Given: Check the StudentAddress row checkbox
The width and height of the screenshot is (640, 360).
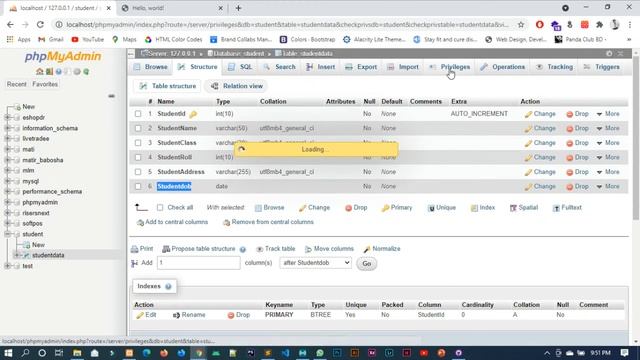Looking at the screenshot, I should (x=138, y=172).
